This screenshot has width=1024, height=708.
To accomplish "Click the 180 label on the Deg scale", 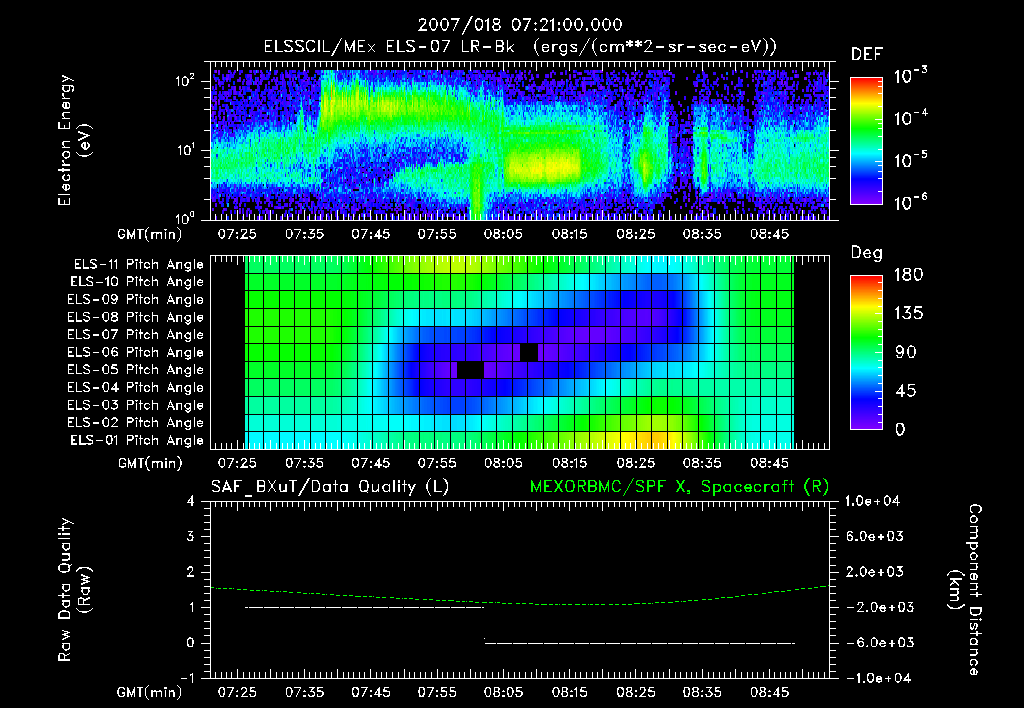I will pyautogui.click(x=908, y=274).
